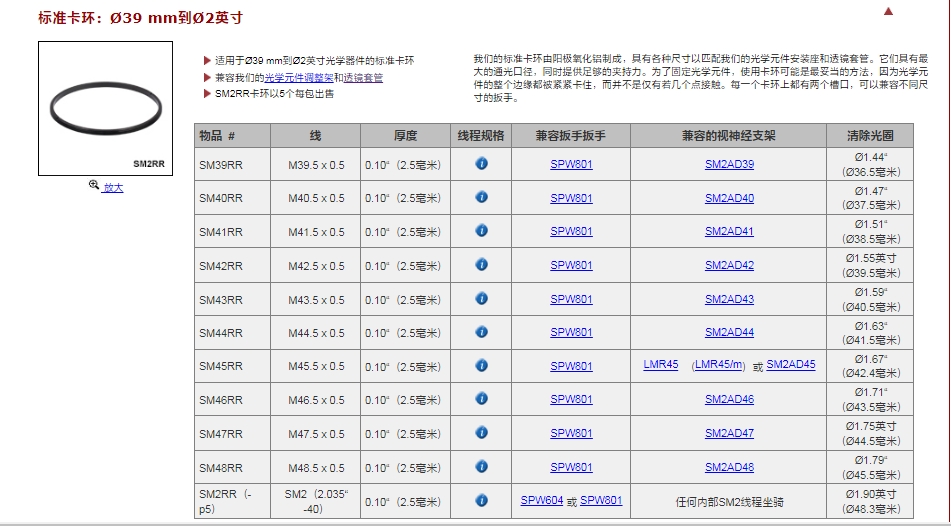Click the SM2RR retaining ring product image
Image resolution: width=951 pixels, height=526 pixels.
106,109
